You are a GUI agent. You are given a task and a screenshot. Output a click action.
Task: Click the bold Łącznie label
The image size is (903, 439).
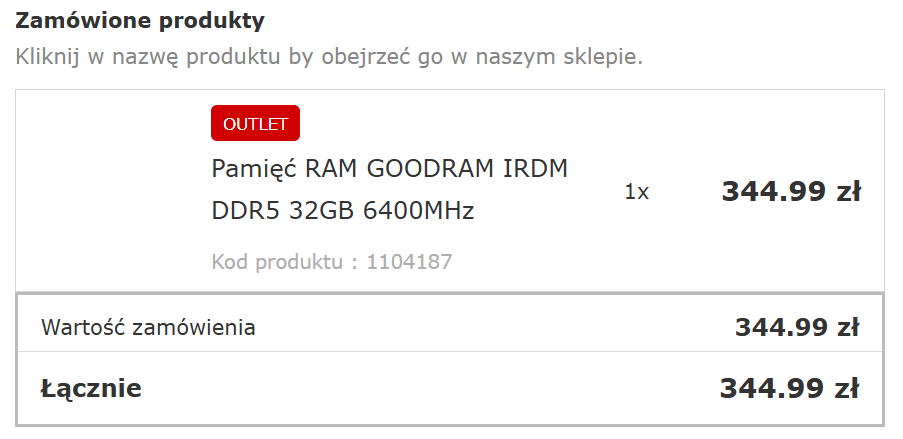click(x=91, y=388)
